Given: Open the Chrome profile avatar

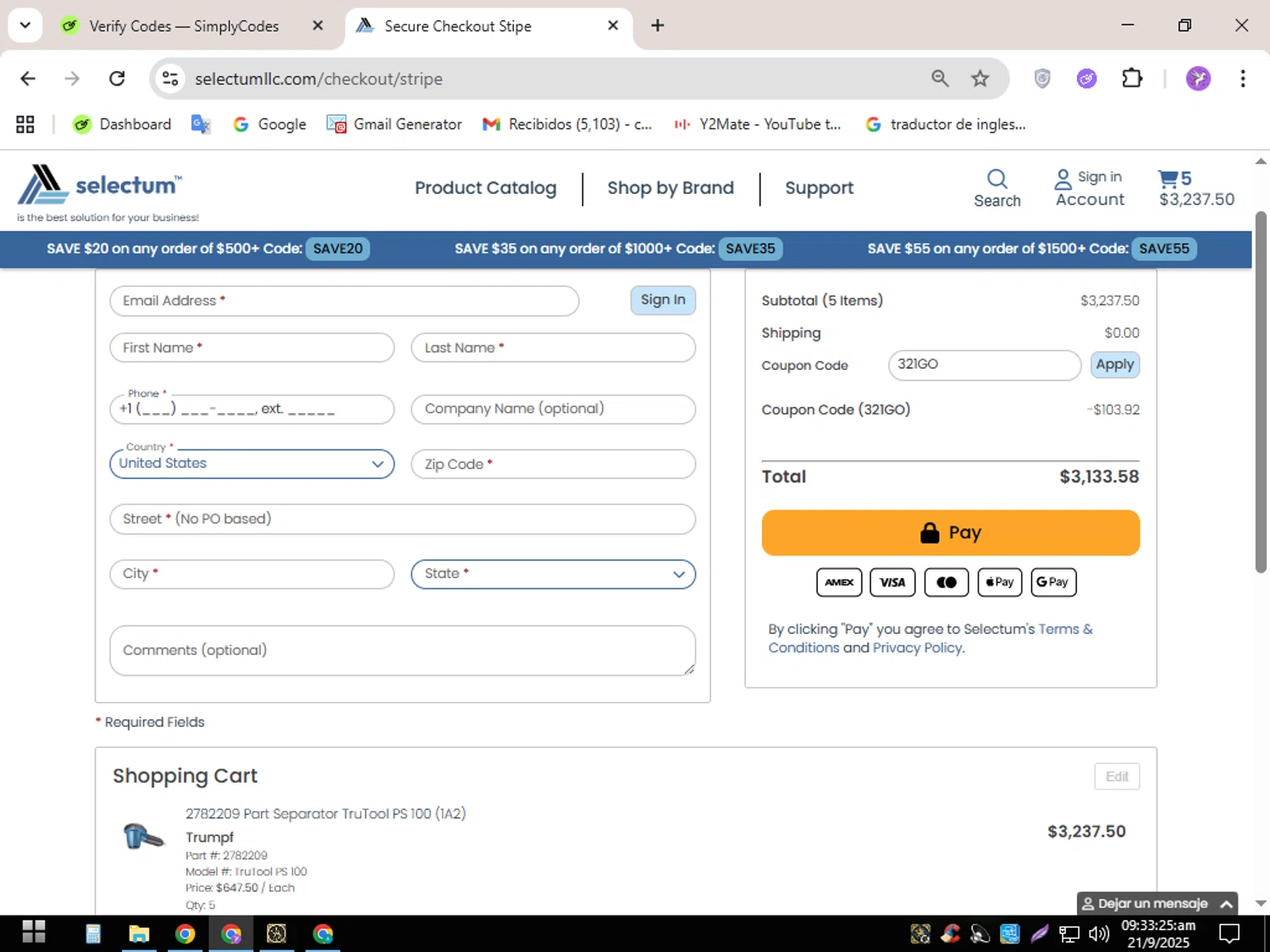Looking at the screenshot, I should pos(1198,79).
